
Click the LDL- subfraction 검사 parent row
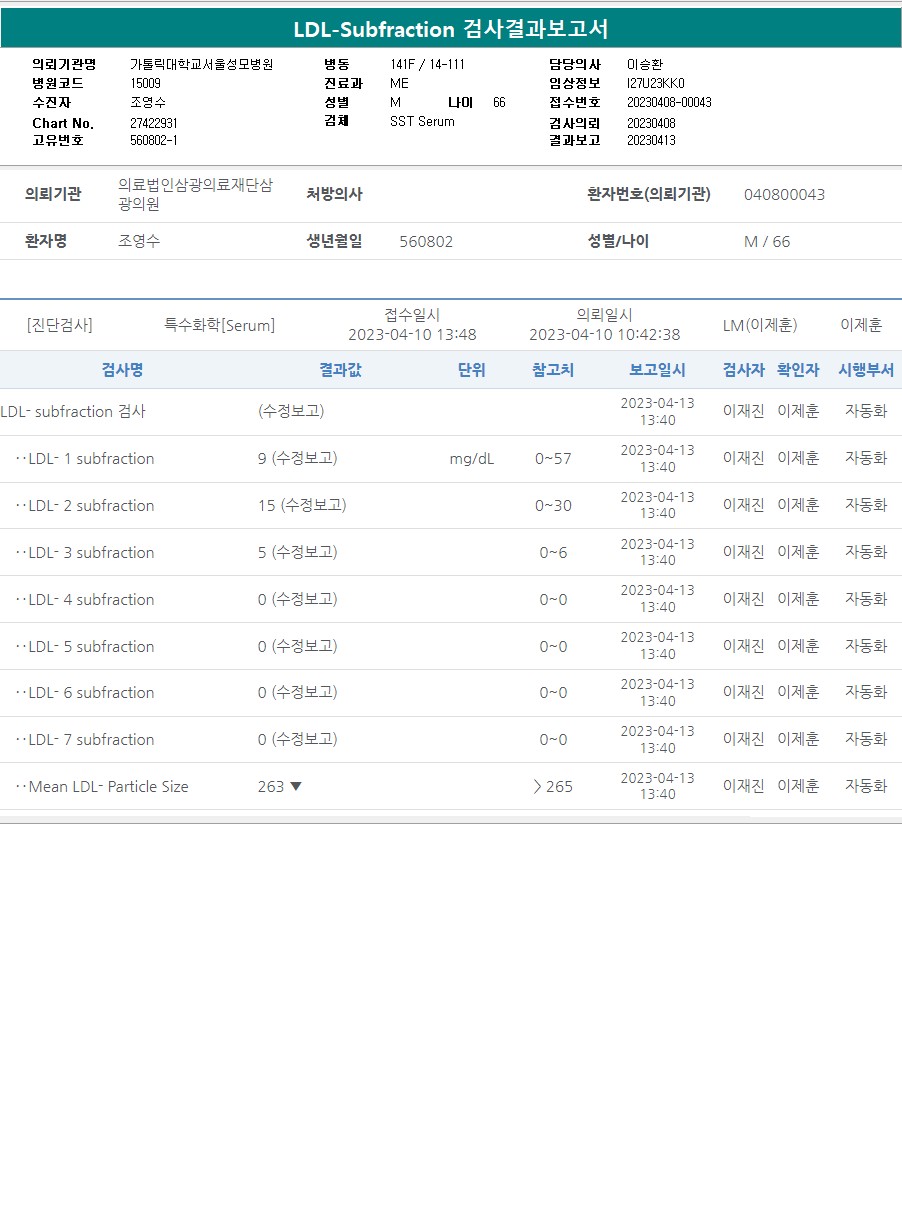pyautogui.click(x=73, y=411)
